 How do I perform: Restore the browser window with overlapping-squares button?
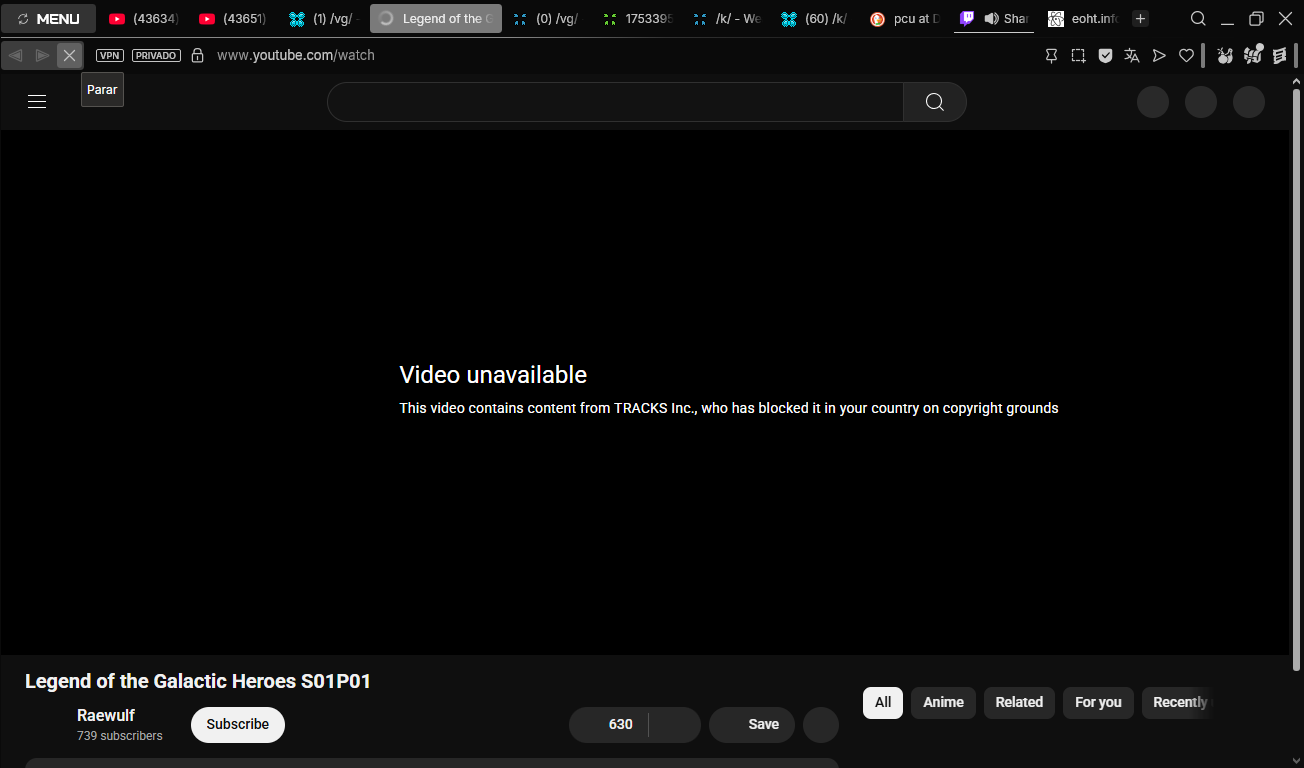pos(1256,19)
